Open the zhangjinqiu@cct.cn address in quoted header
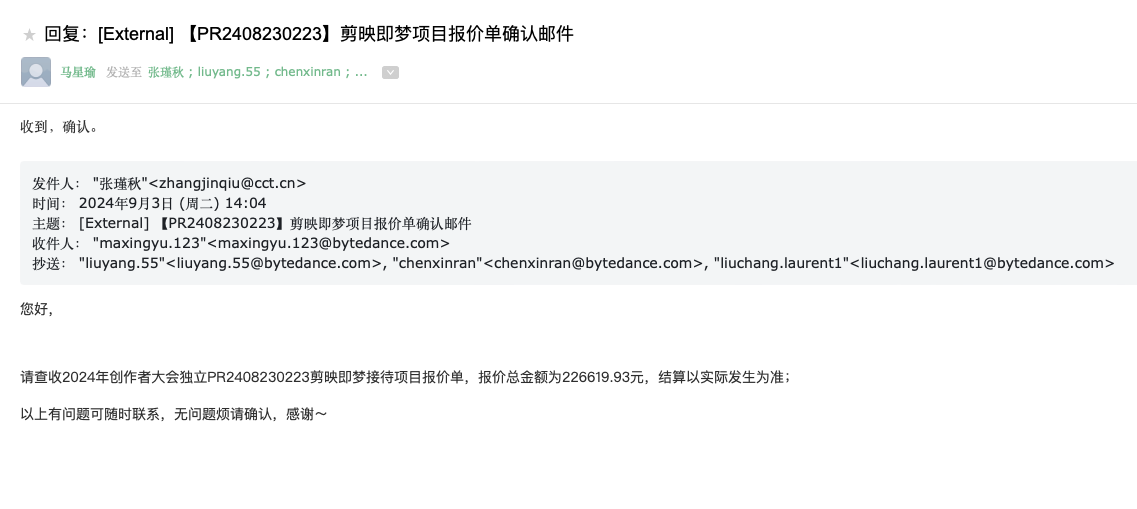Screen dimensions: 1137x509 pyautogui.click(x=227, y=183)
